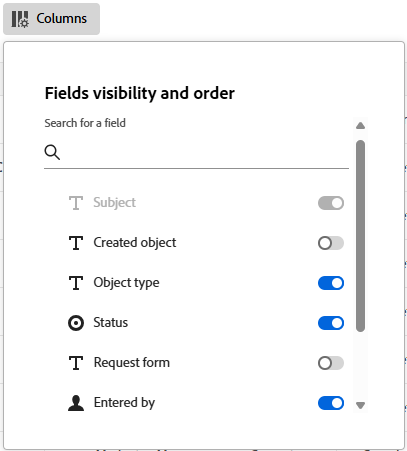407x451 pixels.
Task: Click the circular Status field icon
Action: (76, 323)
